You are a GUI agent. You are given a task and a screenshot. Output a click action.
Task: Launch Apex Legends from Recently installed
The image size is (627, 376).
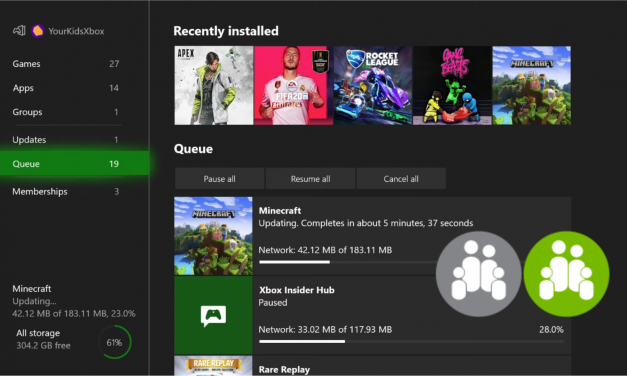(x=214, y=85)
